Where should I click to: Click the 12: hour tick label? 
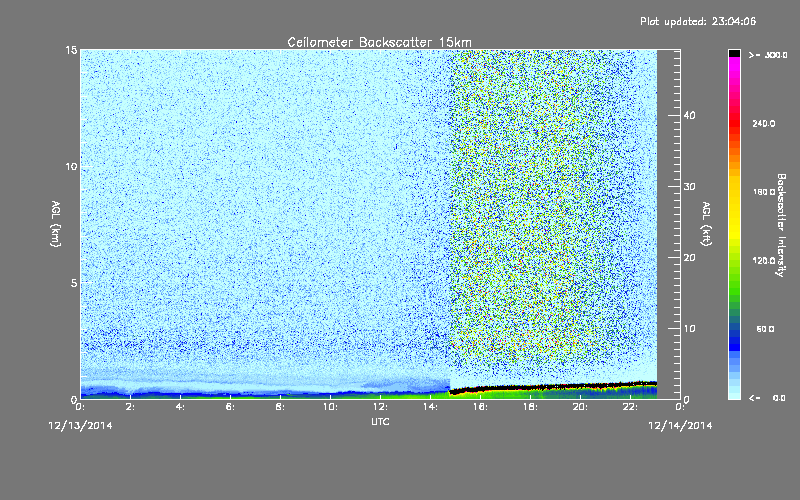(x=380, y=407)
